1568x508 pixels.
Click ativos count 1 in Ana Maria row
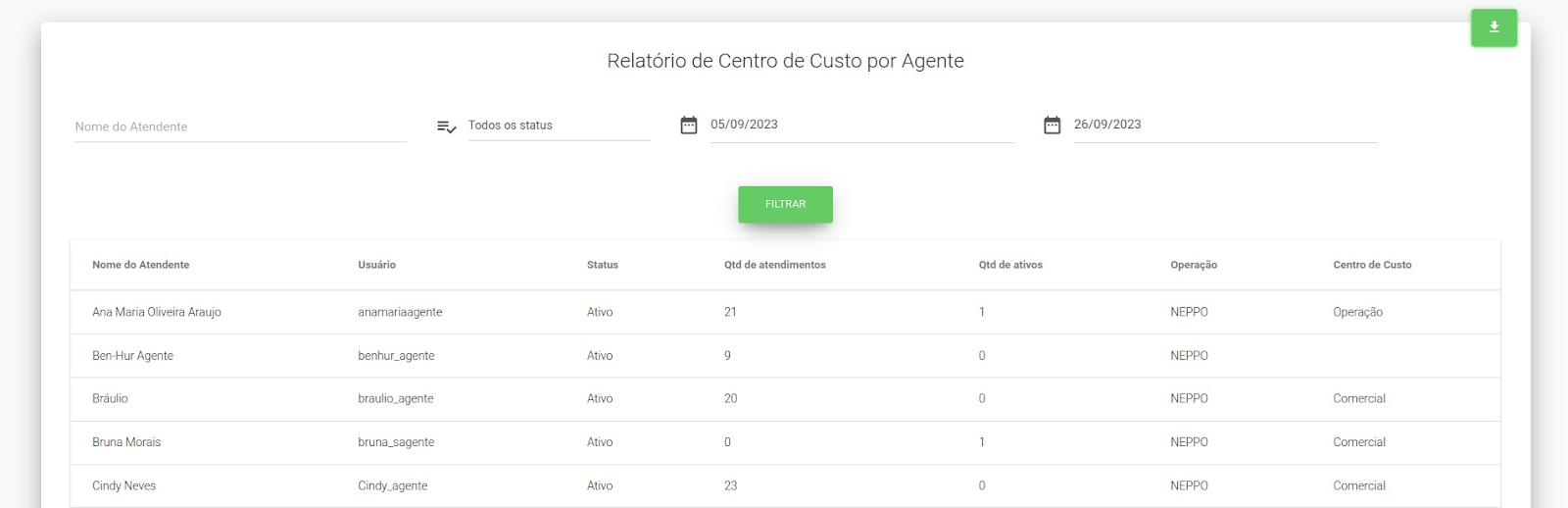click(981, 312)
